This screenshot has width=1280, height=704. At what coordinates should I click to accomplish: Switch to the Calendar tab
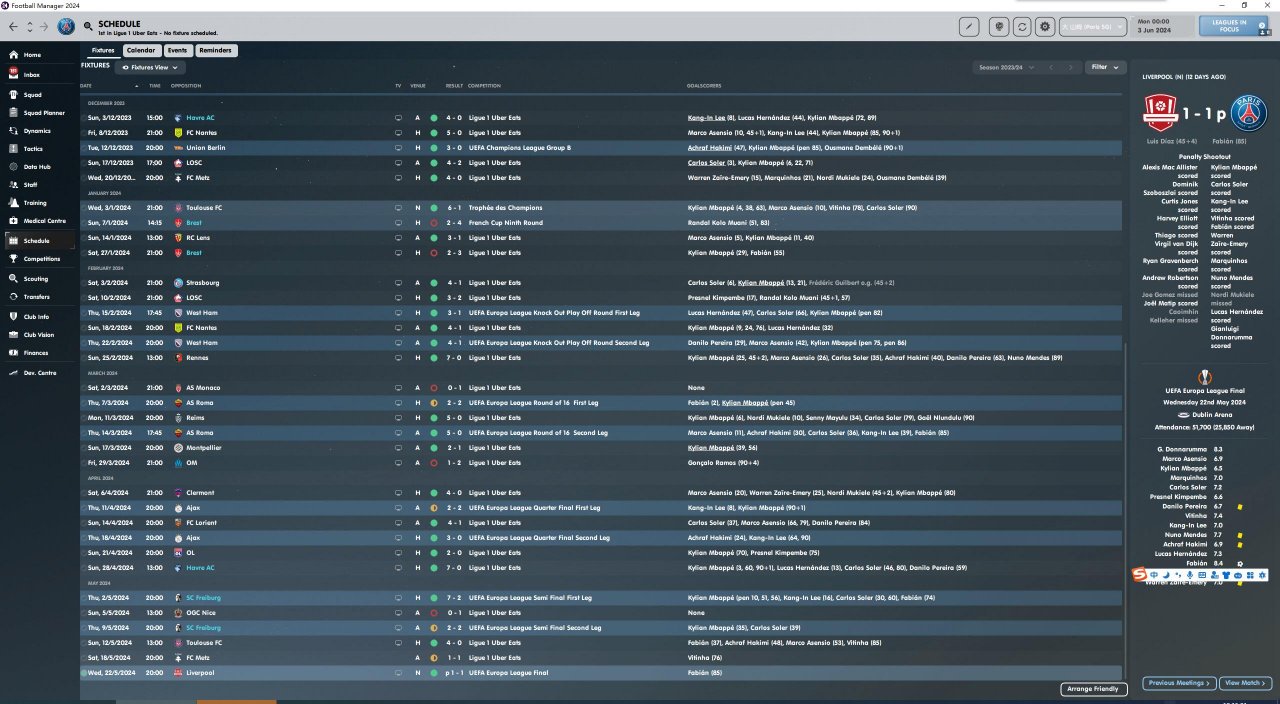pyautogui.click(x=141, y=50)
